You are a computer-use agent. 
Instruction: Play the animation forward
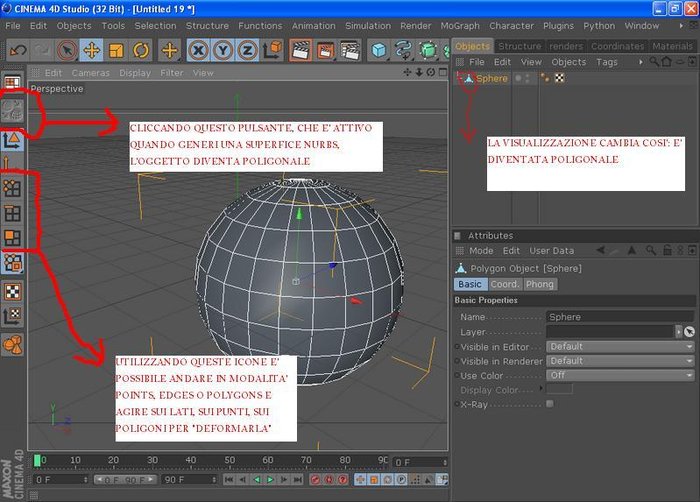pos(271,480)
